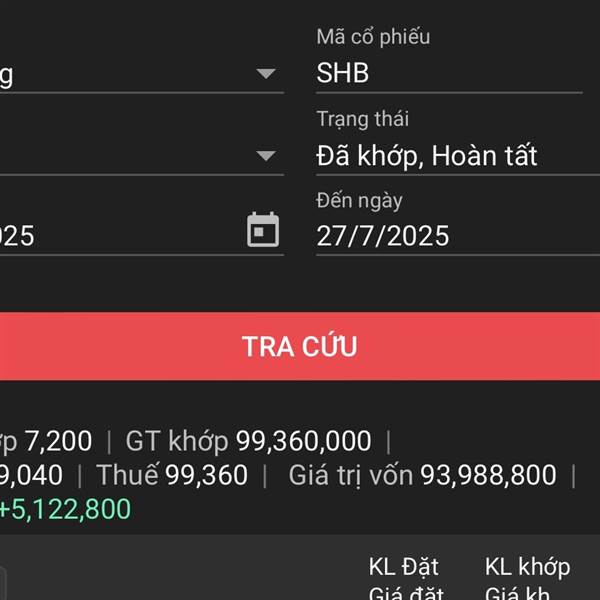The width and height of the screenshot is (600, 600).
Task: Click the Mã cổ phiếu field containing SHB
Action: tap(449, 73)
